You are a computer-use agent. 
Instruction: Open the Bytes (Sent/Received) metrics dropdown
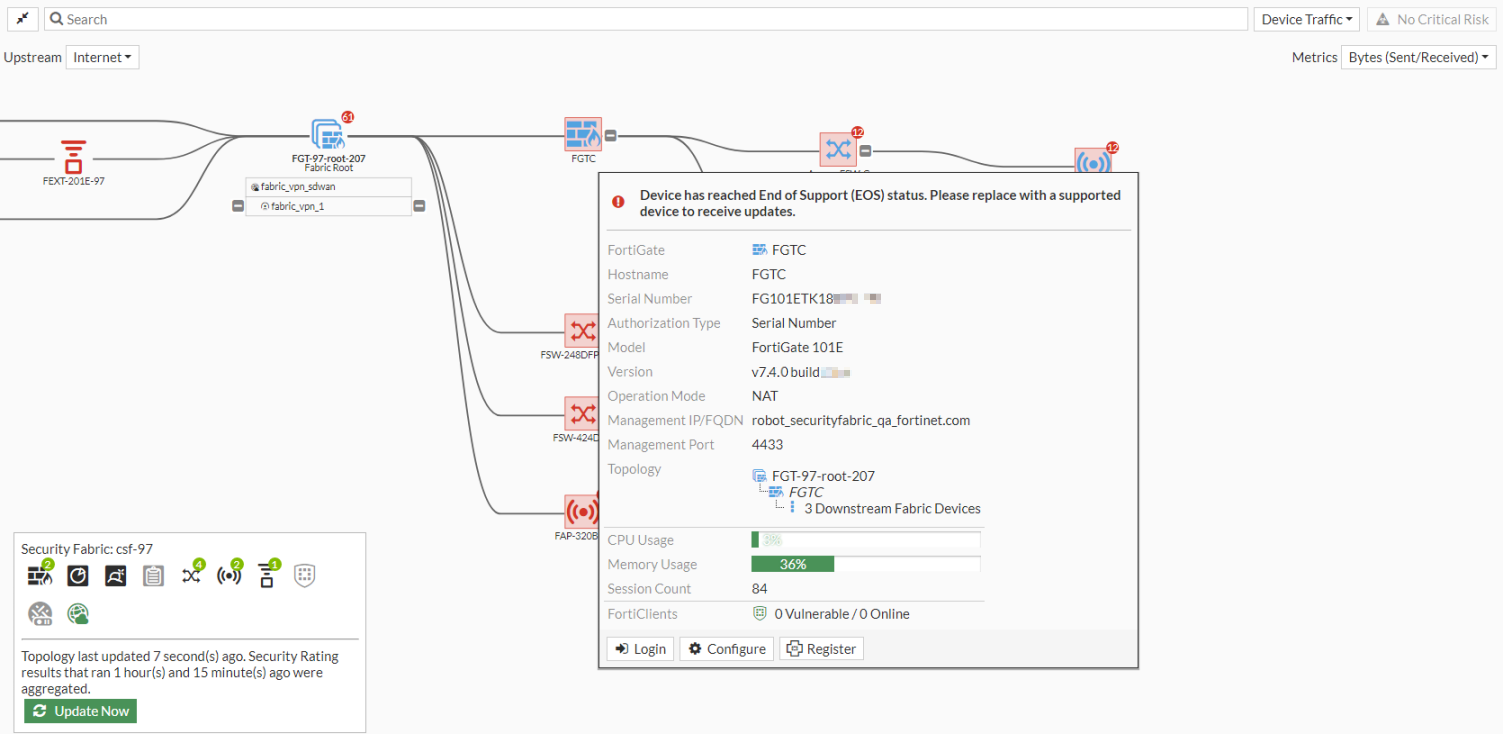coord(1417,57)
